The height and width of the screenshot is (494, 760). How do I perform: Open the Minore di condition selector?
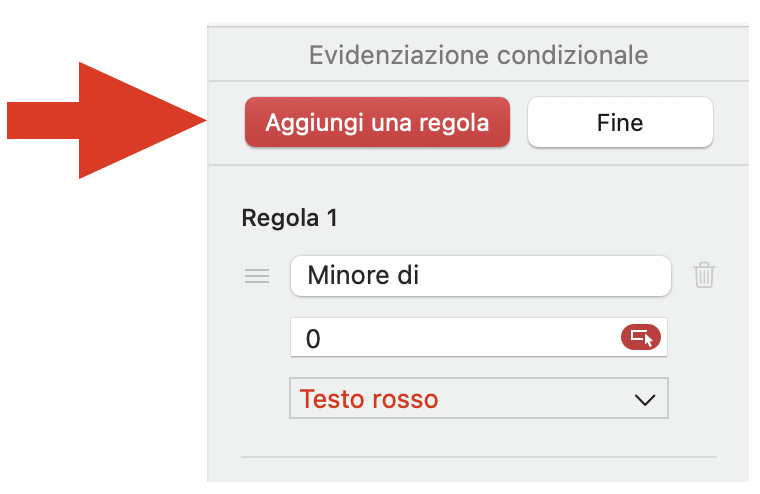coord(479,276)
